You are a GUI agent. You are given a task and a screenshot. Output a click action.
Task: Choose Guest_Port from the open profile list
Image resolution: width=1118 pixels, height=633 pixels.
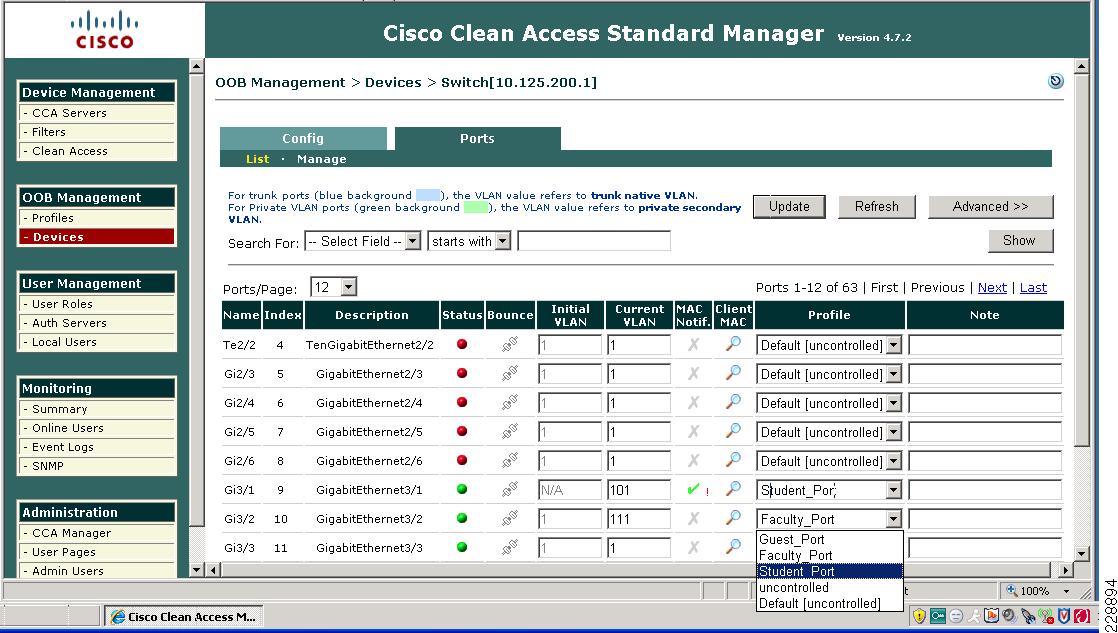click(830, 540)
